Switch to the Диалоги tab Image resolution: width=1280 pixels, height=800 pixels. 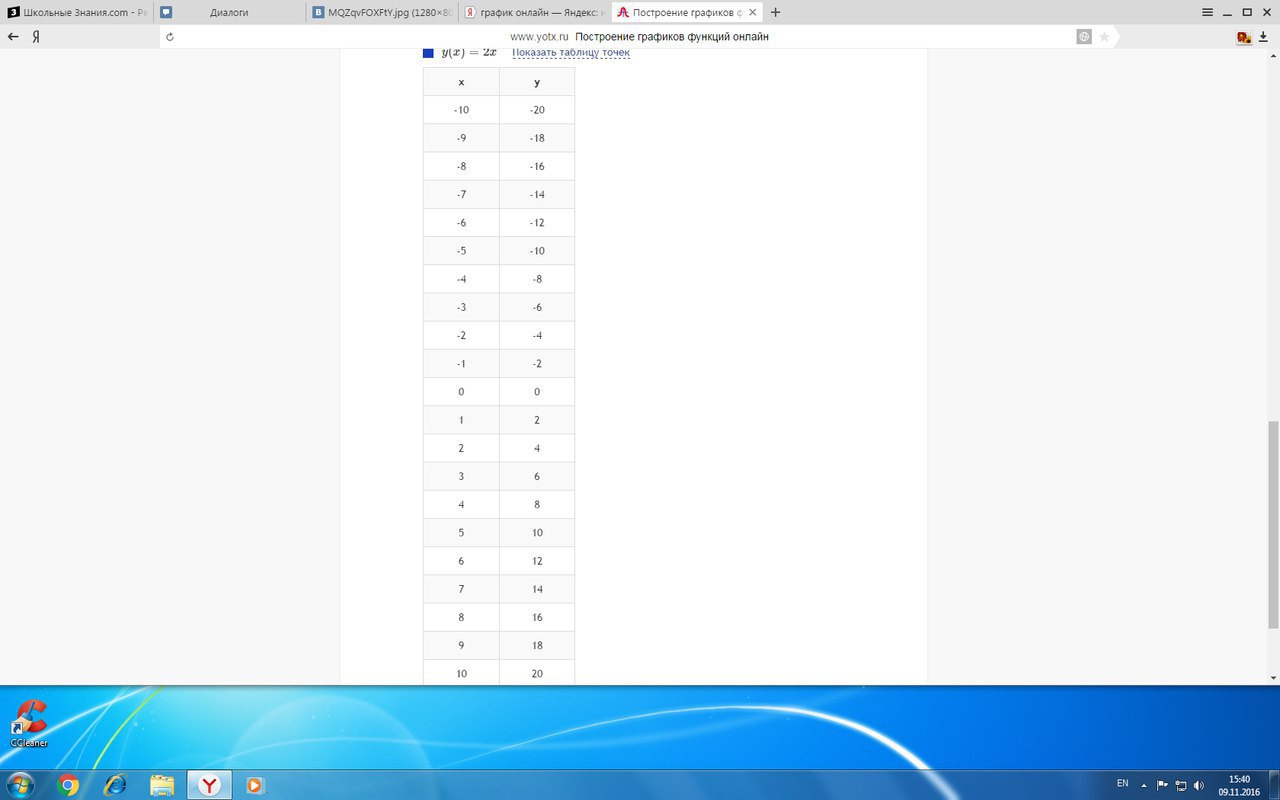click(x=229, y=12)
